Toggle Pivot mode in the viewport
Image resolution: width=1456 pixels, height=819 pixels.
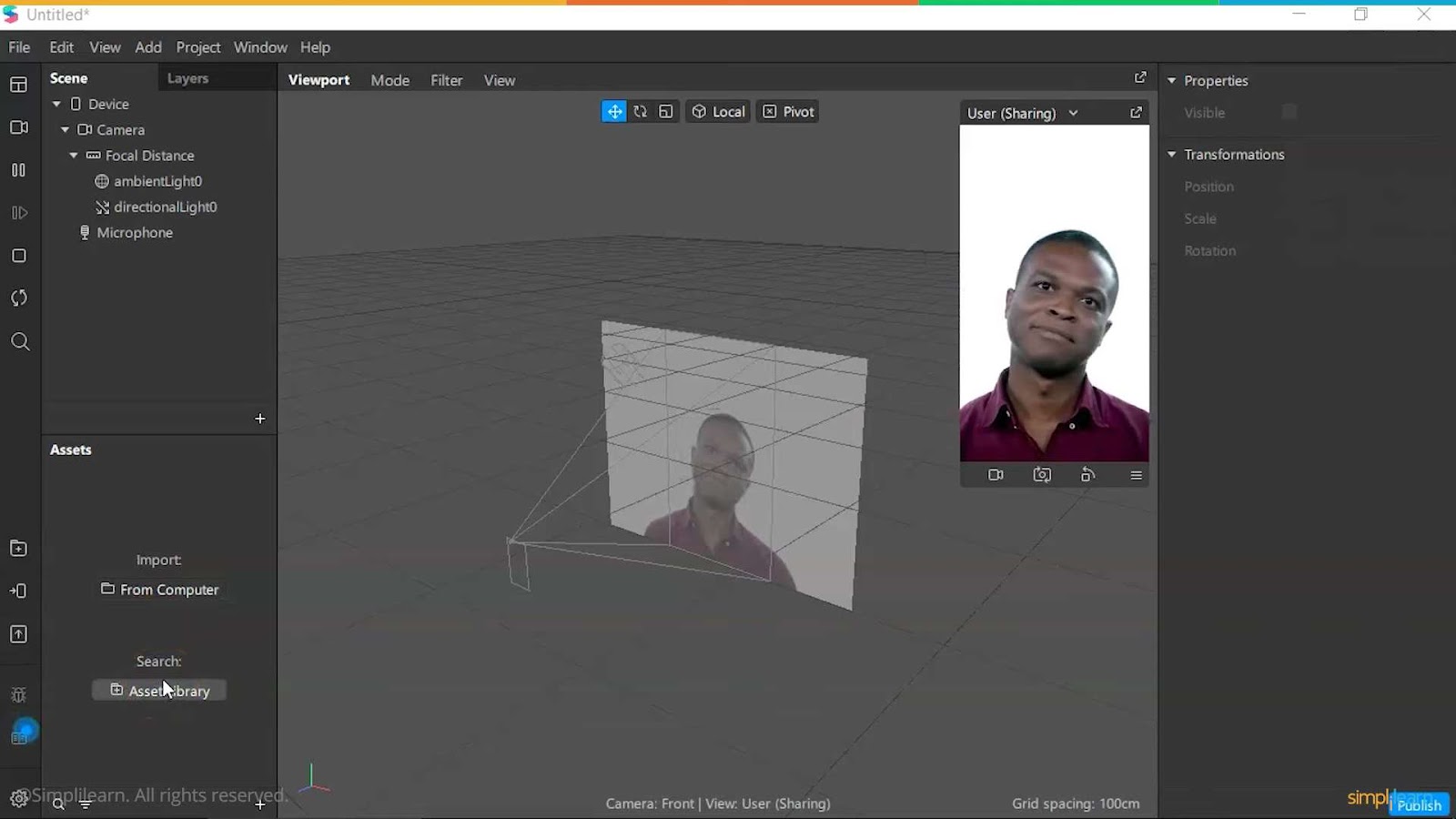point(787,111)
